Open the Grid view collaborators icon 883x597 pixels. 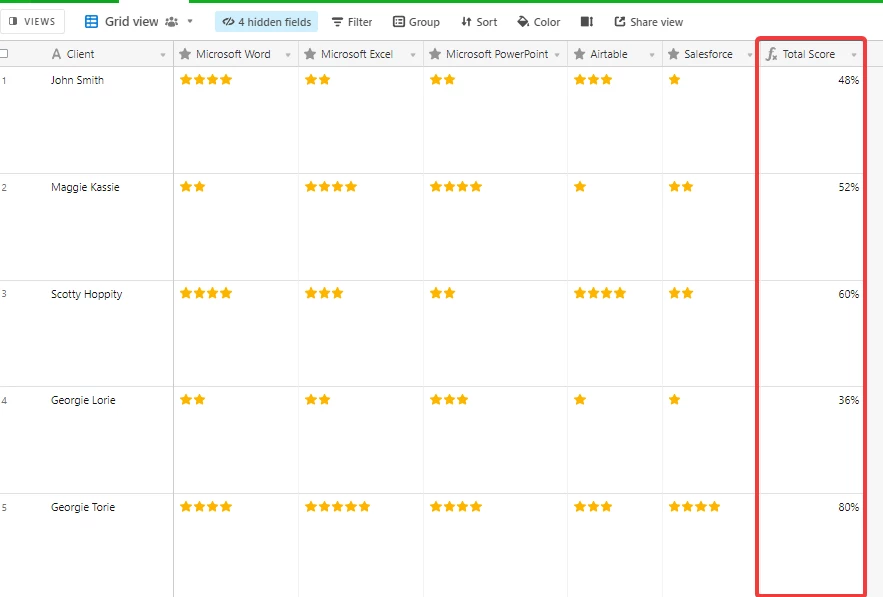(x=172, y=22)
